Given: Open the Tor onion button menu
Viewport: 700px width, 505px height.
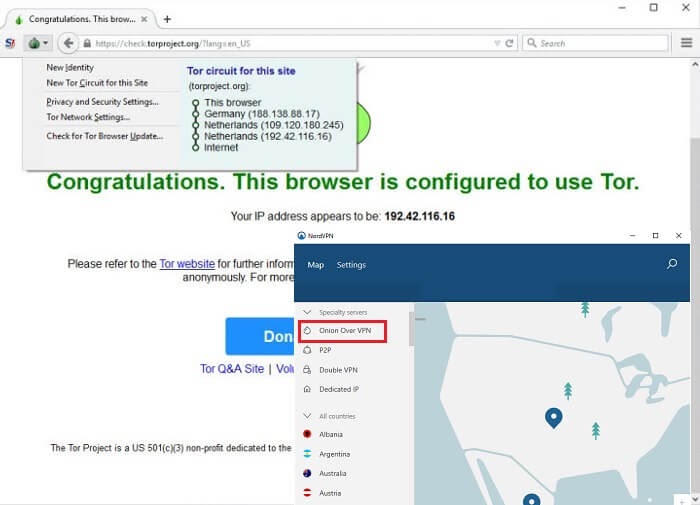Looking at the screenshot, I should (x=38, y=43).
